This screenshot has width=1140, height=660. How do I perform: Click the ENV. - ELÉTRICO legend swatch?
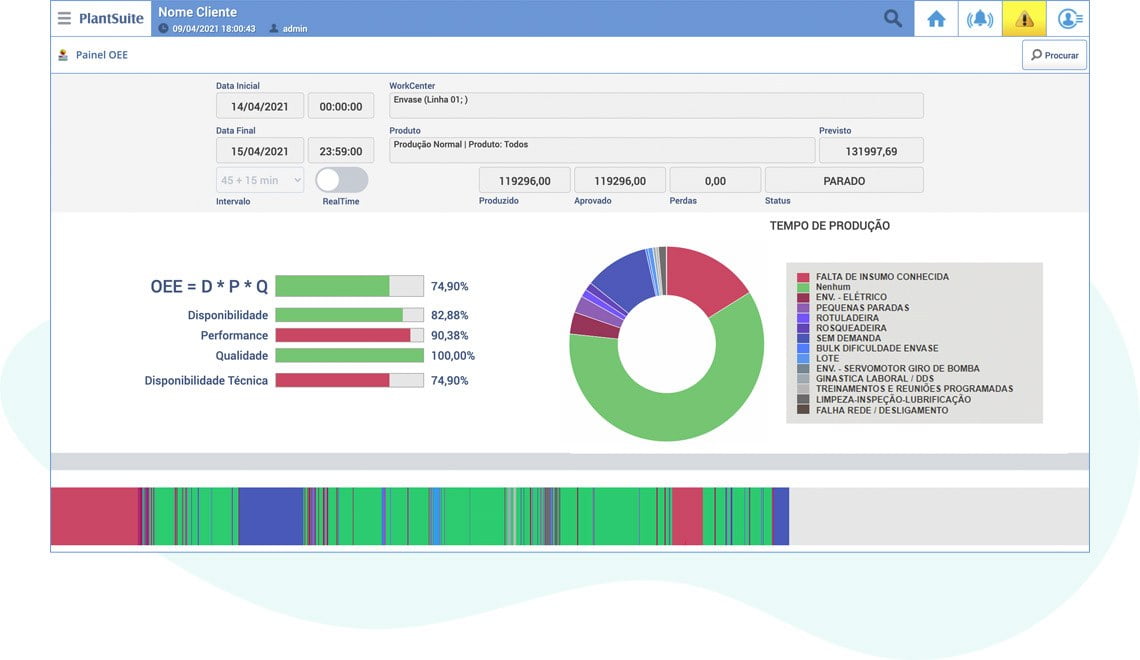click(803, 297)
